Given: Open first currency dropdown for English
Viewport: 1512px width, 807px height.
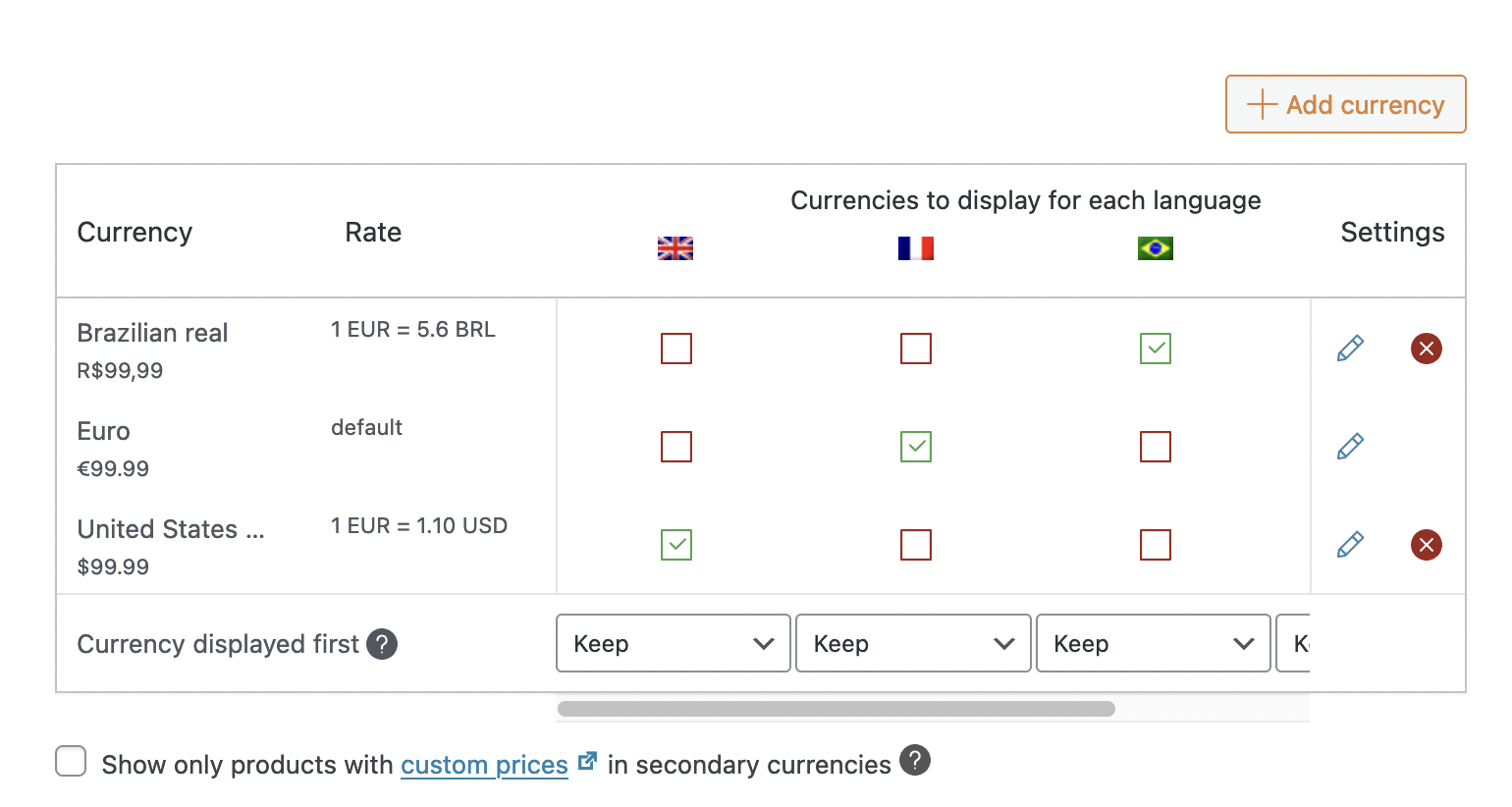Looking at the screenshot, I should coord(674,643).
